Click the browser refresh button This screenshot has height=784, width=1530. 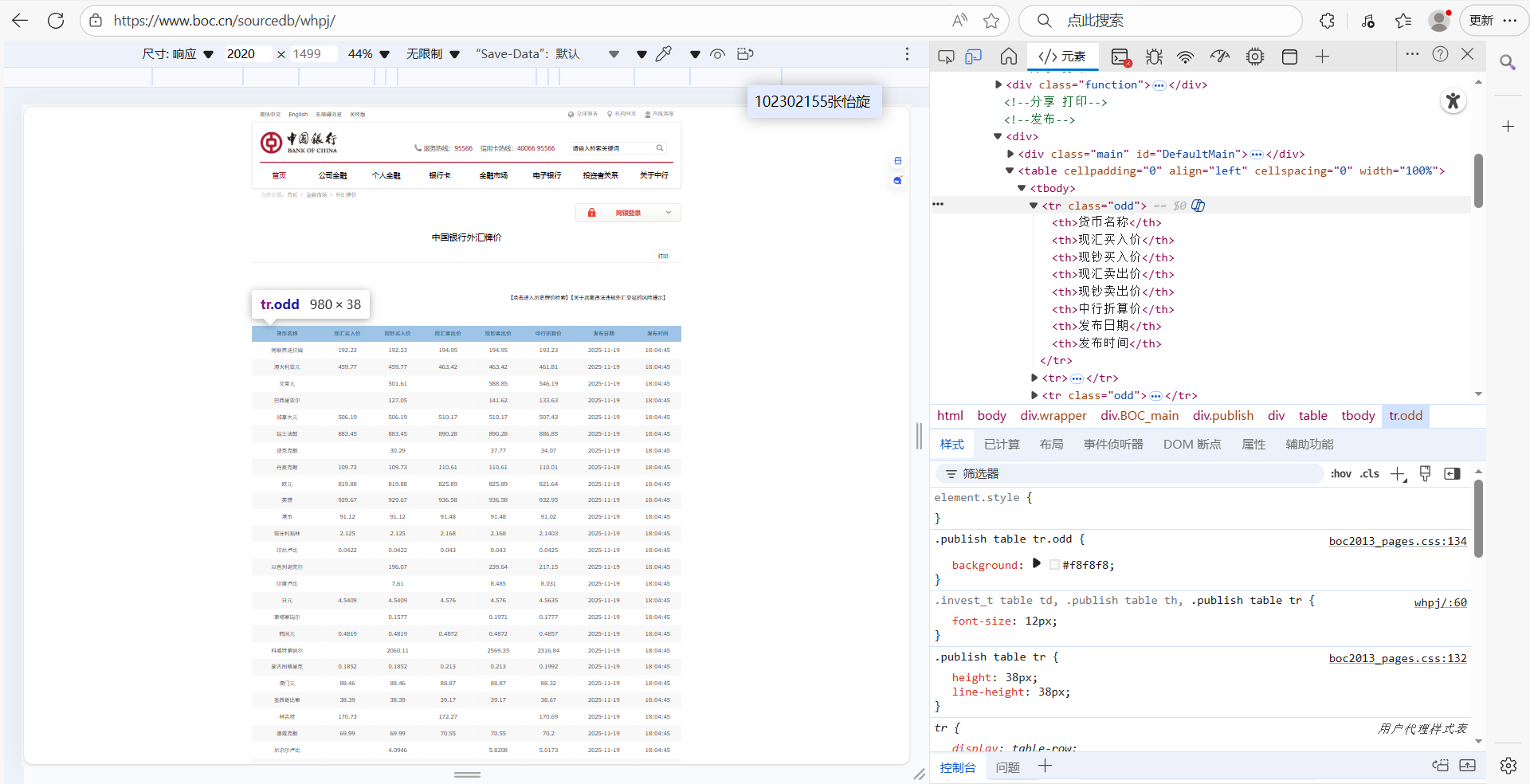pyautogui.click(x=56, y=21)
